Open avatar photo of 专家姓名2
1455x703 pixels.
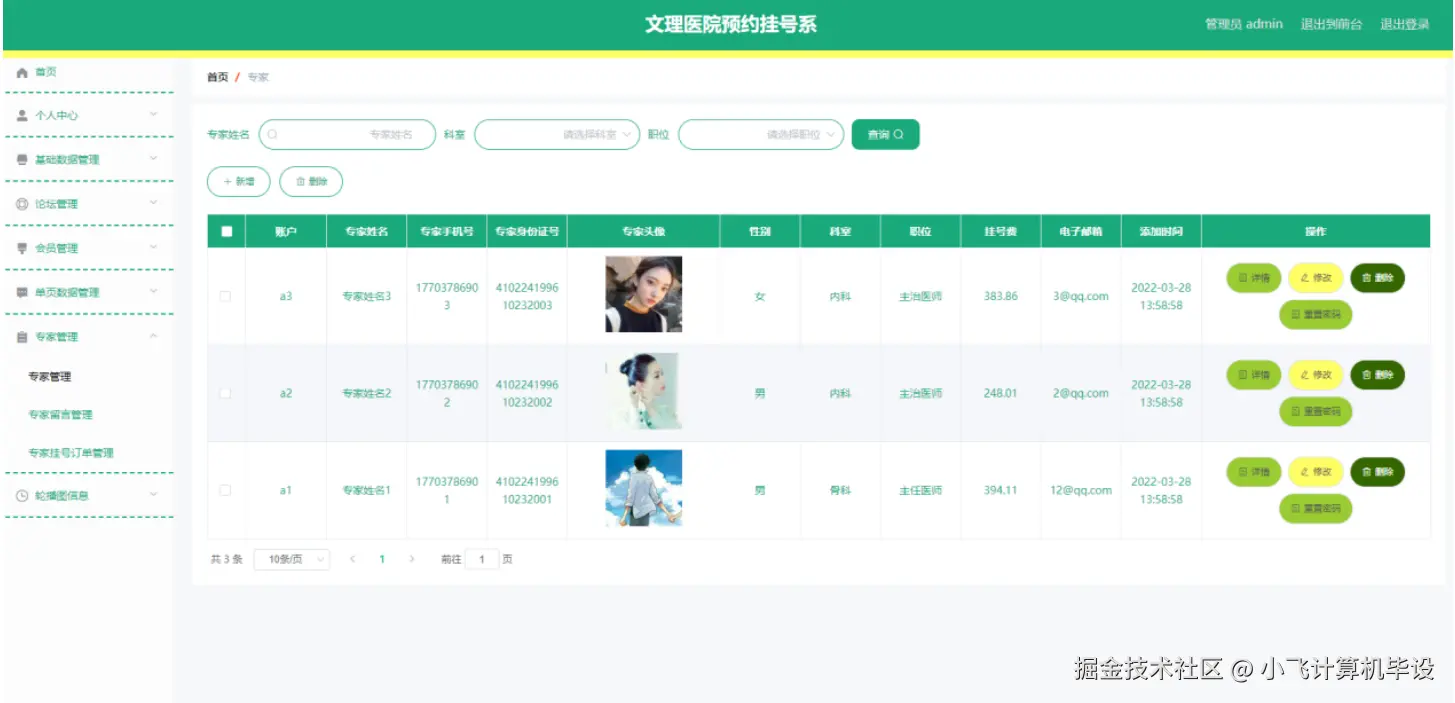(x=643, y=391)
